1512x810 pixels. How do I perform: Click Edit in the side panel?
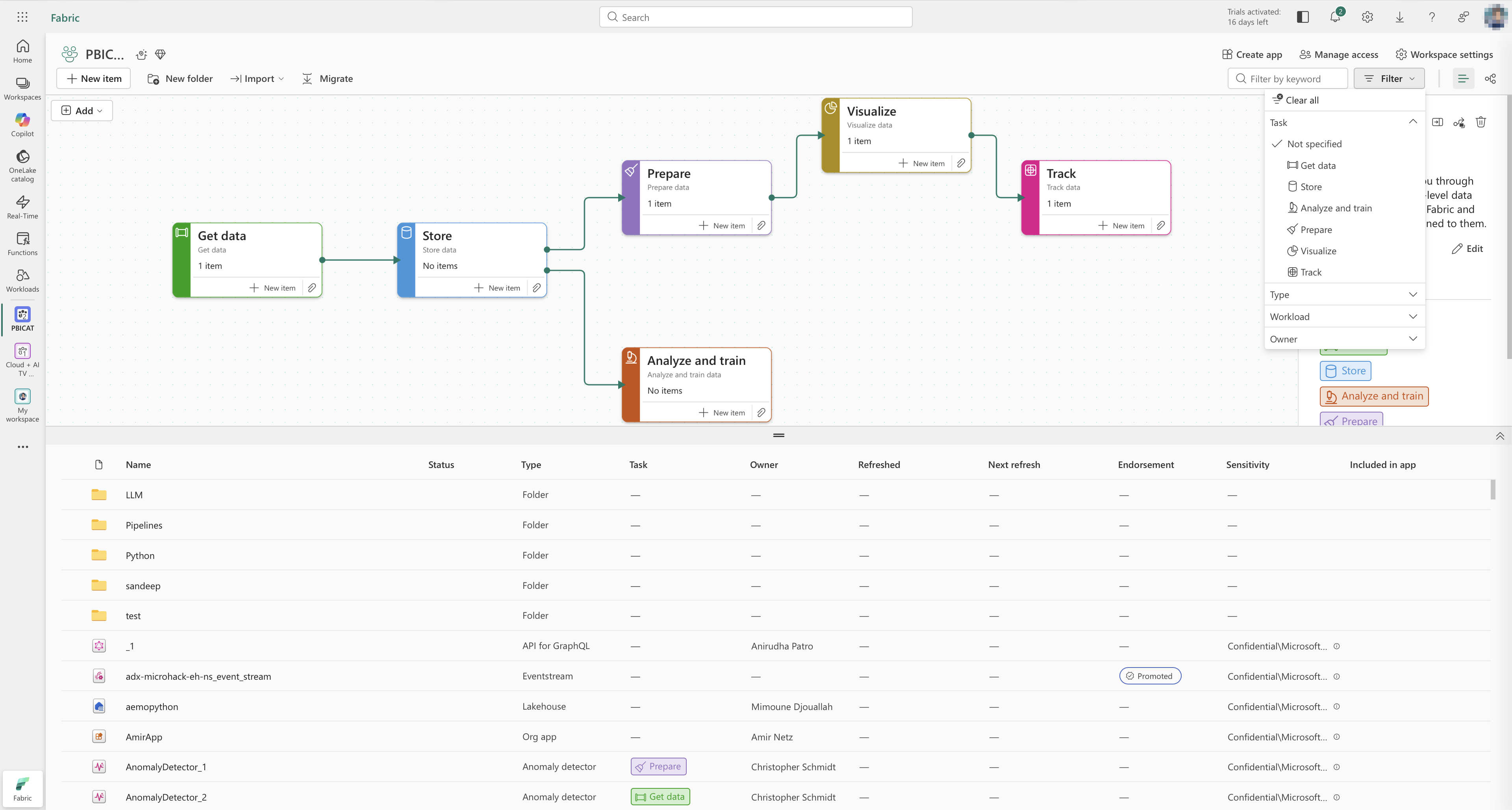click(1468, 249)
